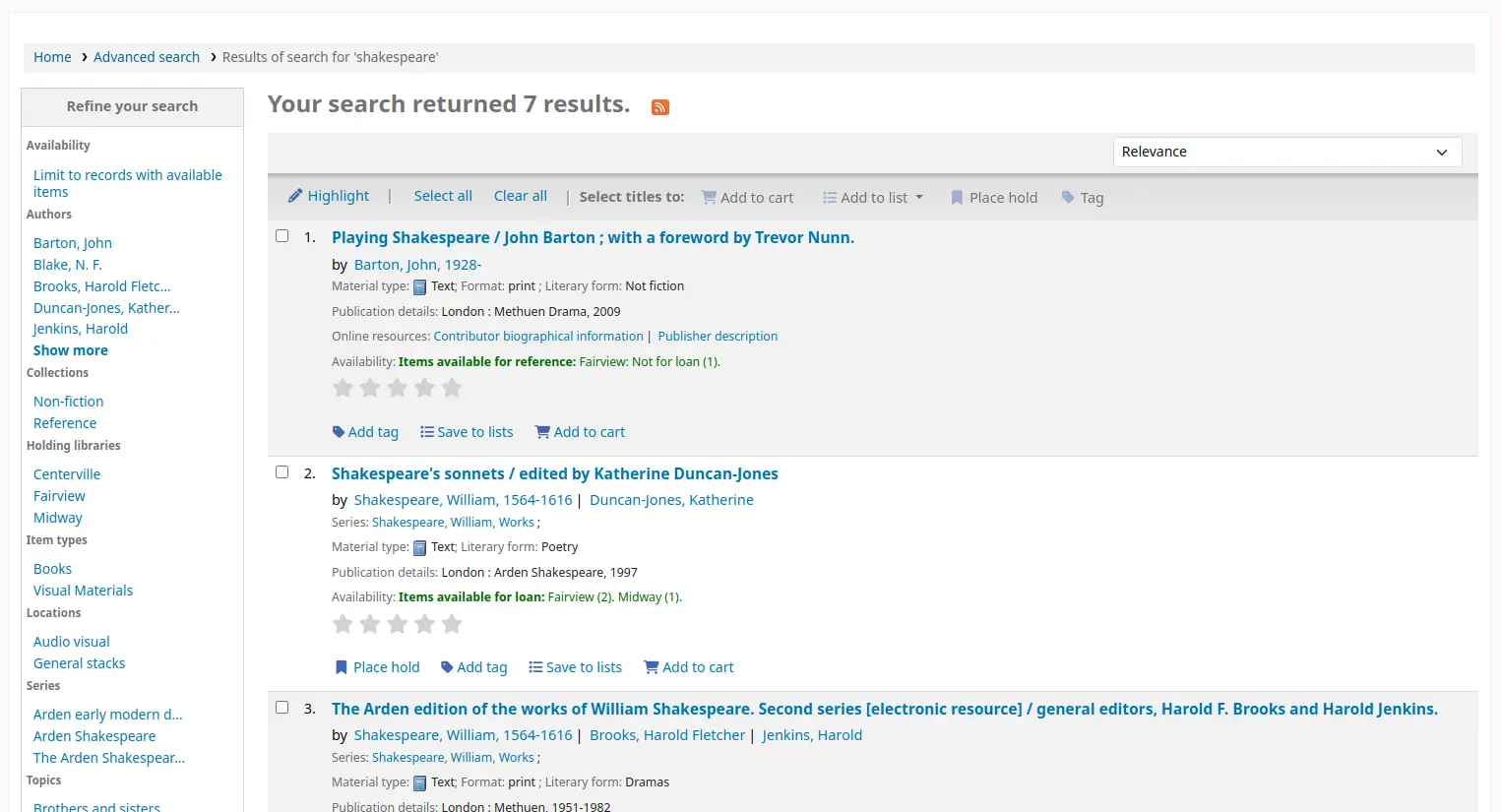Screen dimensions: 1501x812
Task: Open author Duncan-Jones, Katherine link in result 2
Action: coord(671,500)
